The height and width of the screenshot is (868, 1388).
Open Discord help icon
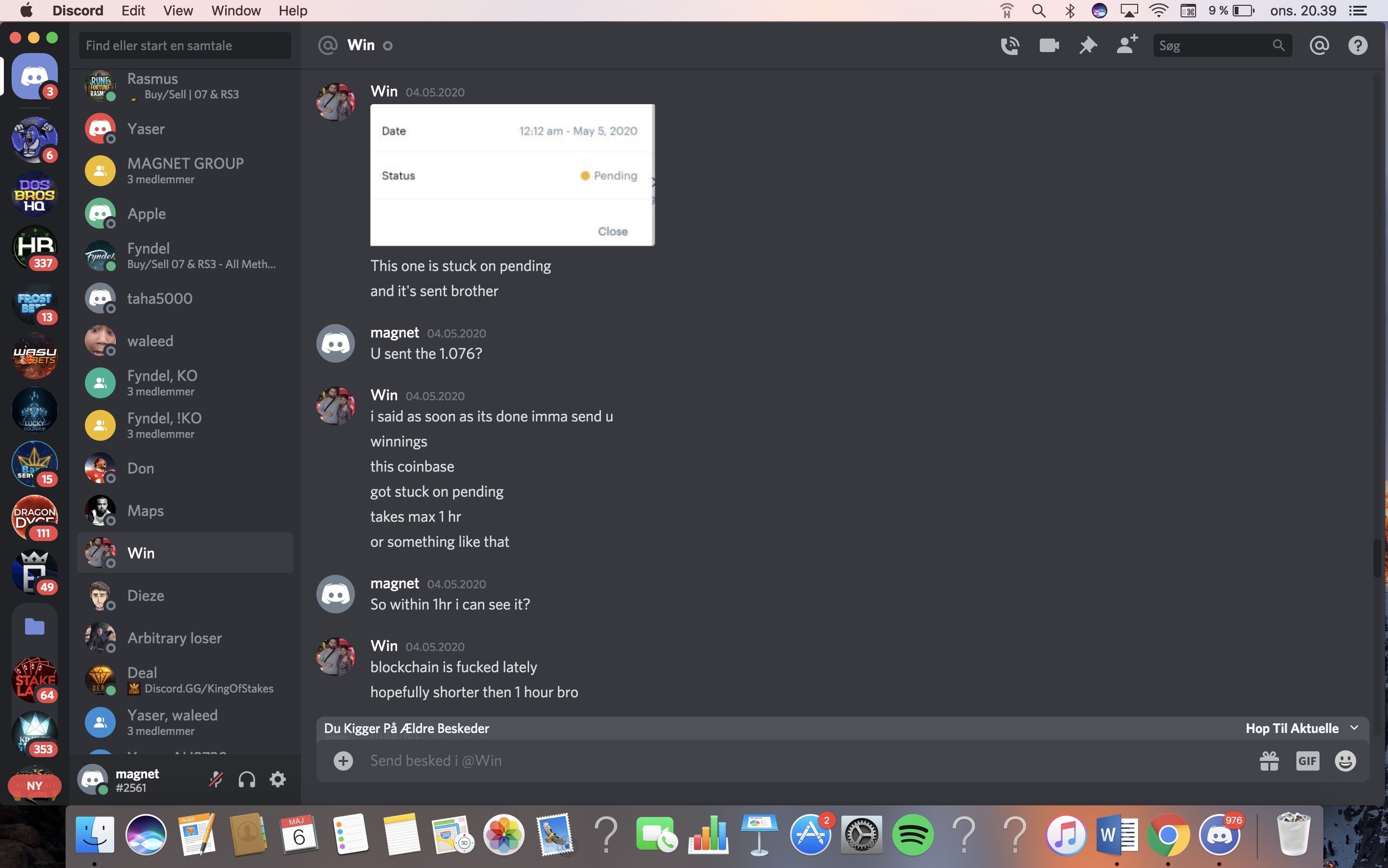click(x=1358, y=45)
